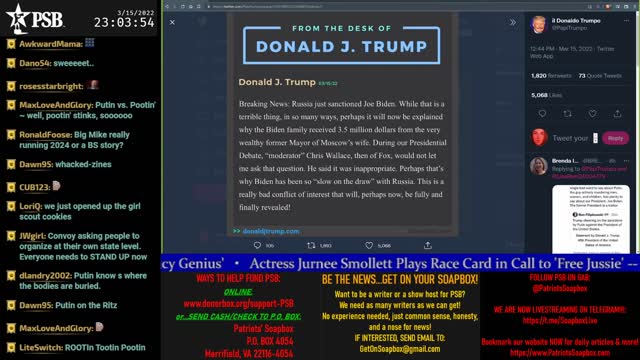Click chat message 'Dawn95: Putin on the Ritz'

coord(68,305)
